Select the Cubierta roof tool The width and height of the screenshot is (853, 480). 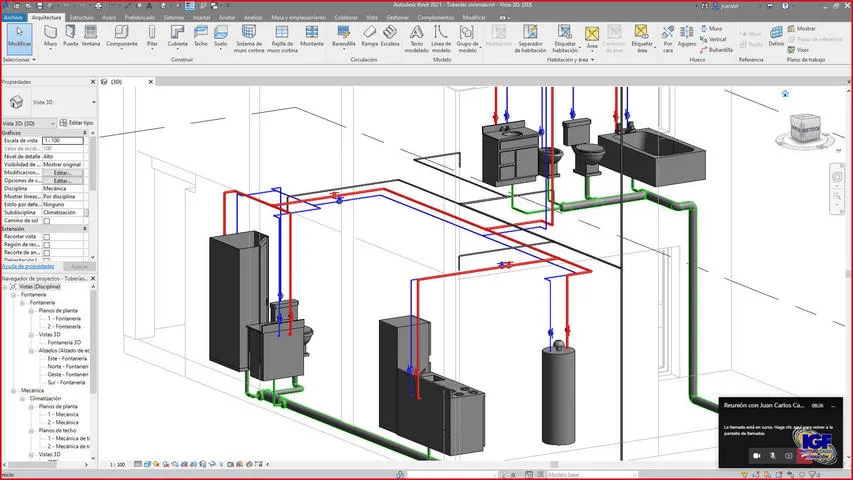(177, 36)
